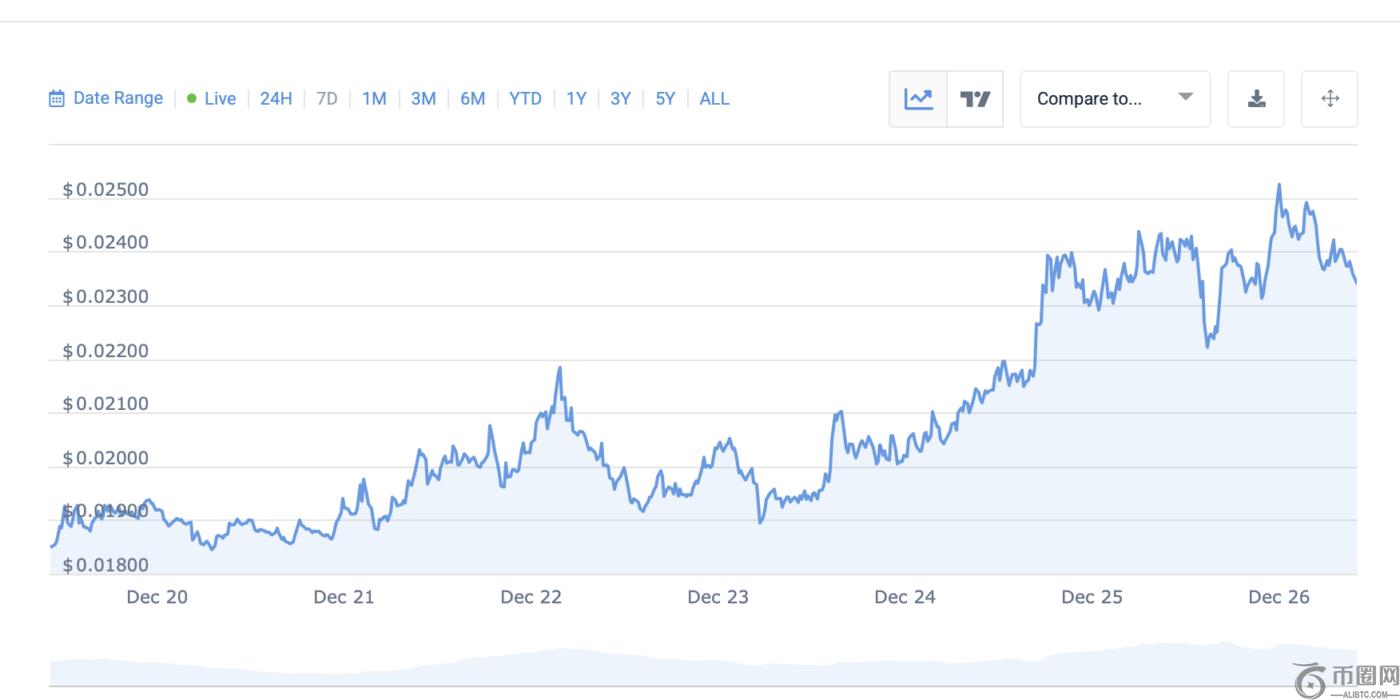Screen dimensions: 1400x700
Task: Click the green Live indicator dot
Action: 192,98
